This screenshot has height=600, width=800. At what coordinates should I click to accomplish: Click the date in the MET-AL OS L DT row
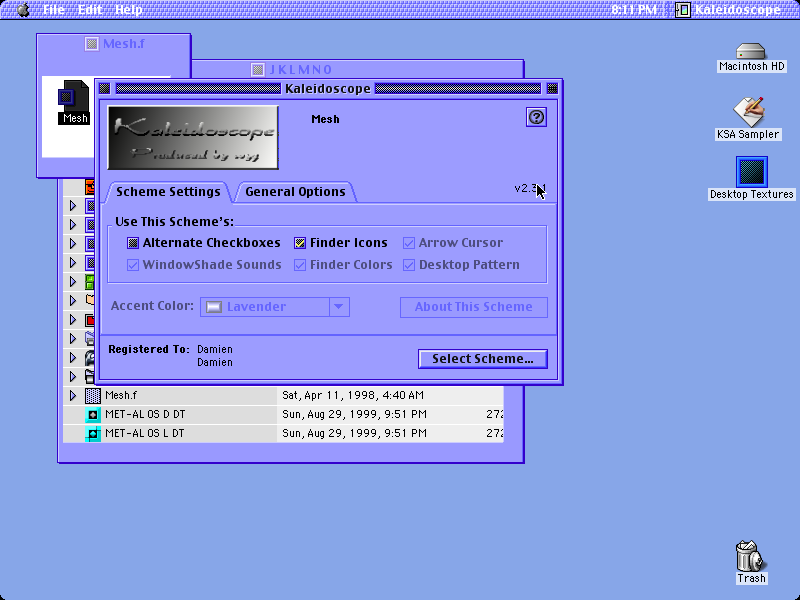(x=355, y=434)
